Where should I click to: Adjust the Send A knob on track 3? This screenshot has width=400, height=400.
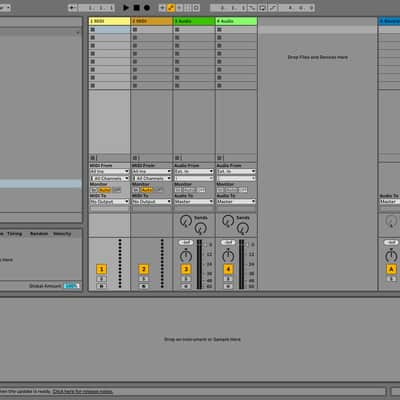pos(185,221)
